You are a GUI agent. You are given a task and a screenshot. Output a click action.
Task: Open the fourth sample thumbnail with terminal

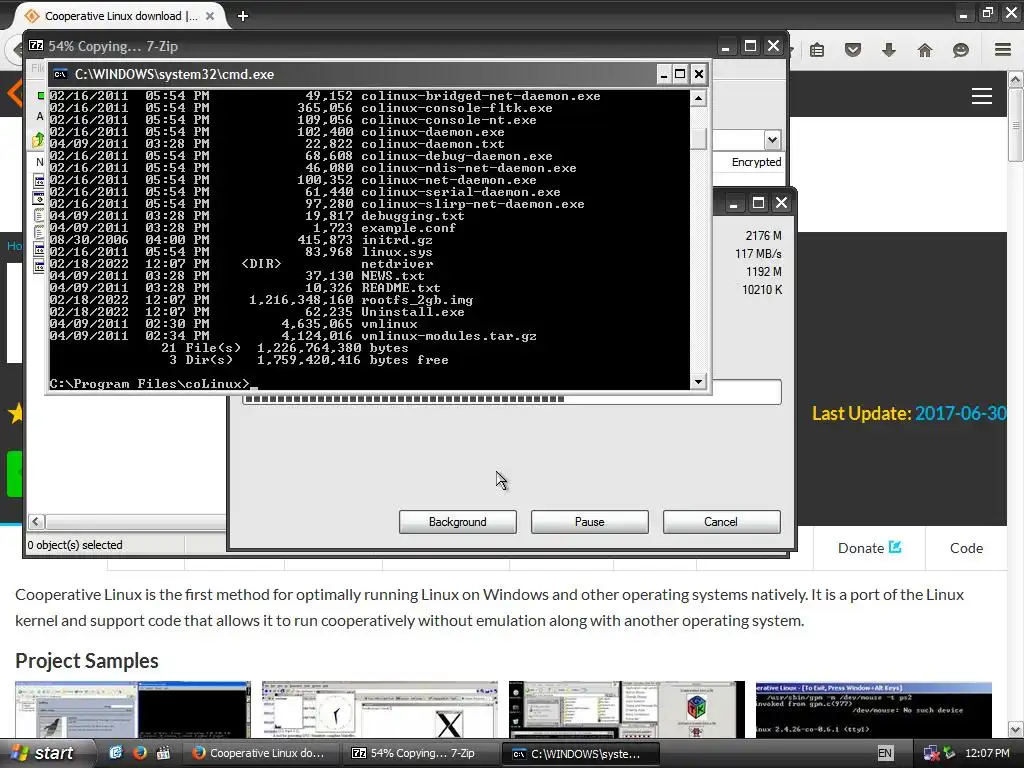pos(873,710)
